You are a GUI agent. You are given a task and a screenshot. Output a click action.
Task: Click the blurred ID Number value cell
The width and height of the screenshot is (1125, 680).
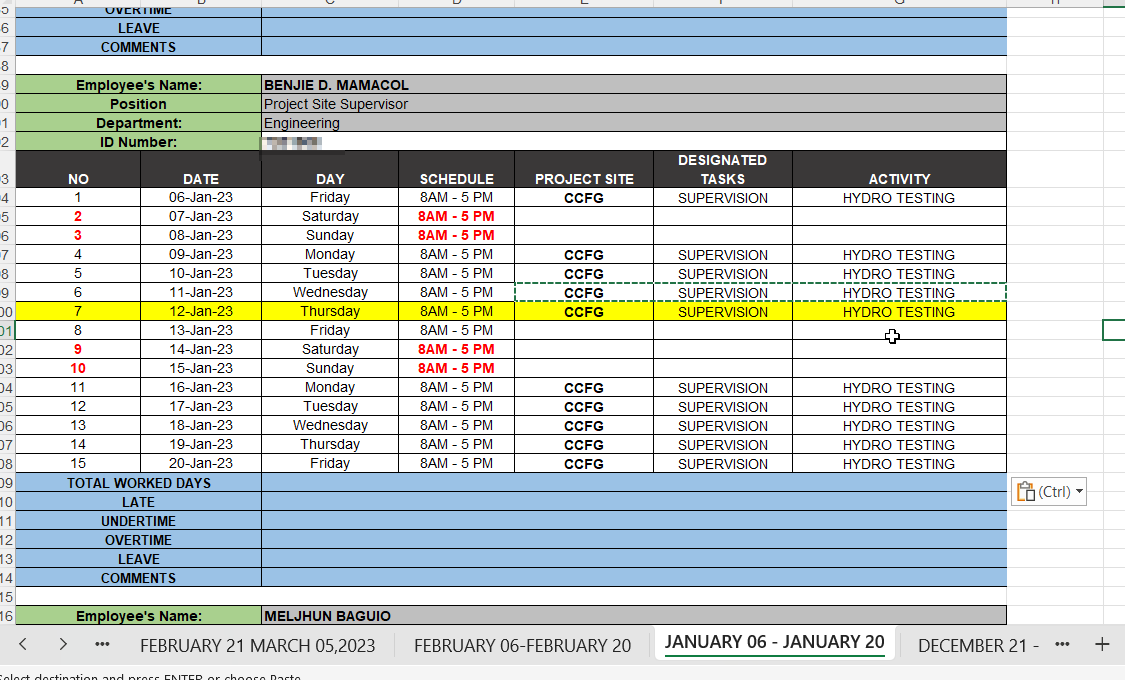[634, 142]
